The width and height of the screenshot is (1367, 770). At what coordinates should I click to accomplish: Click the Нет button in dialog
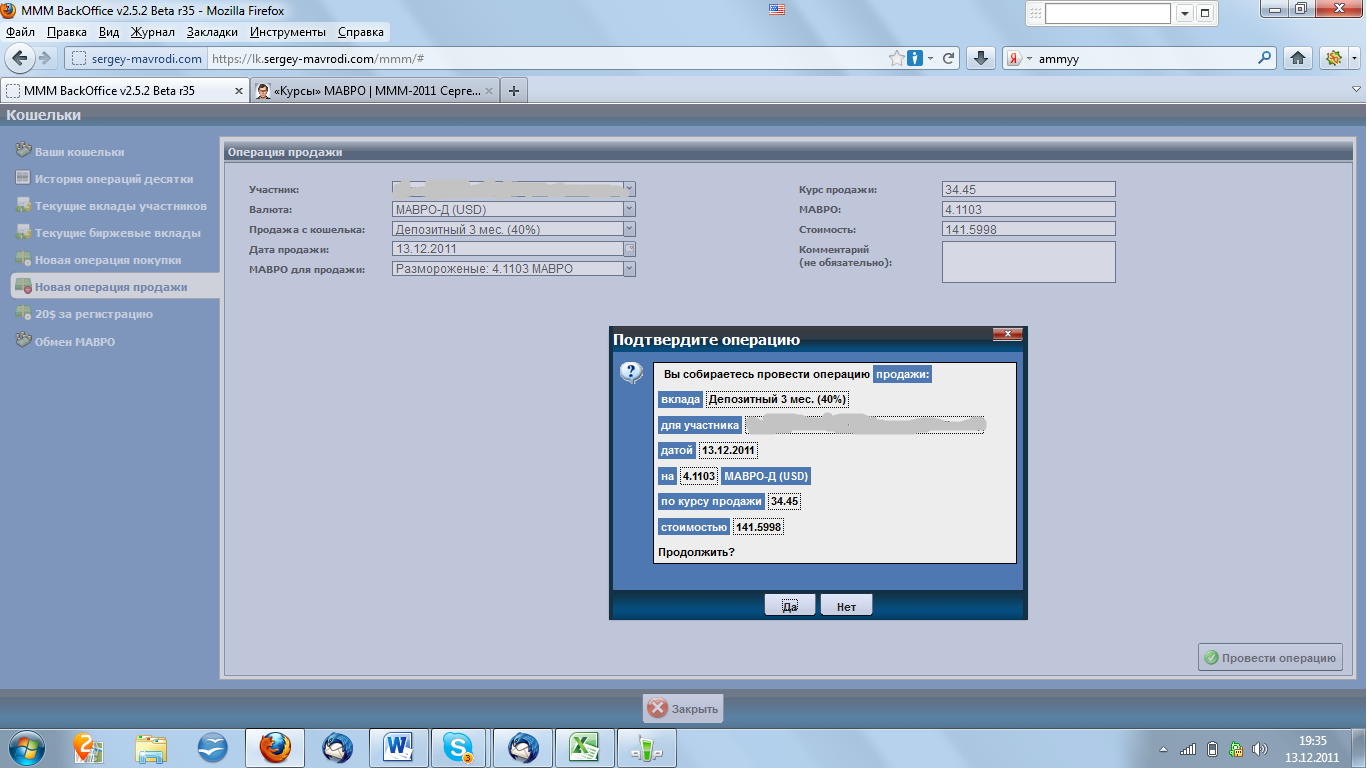(x=846, y=606)
